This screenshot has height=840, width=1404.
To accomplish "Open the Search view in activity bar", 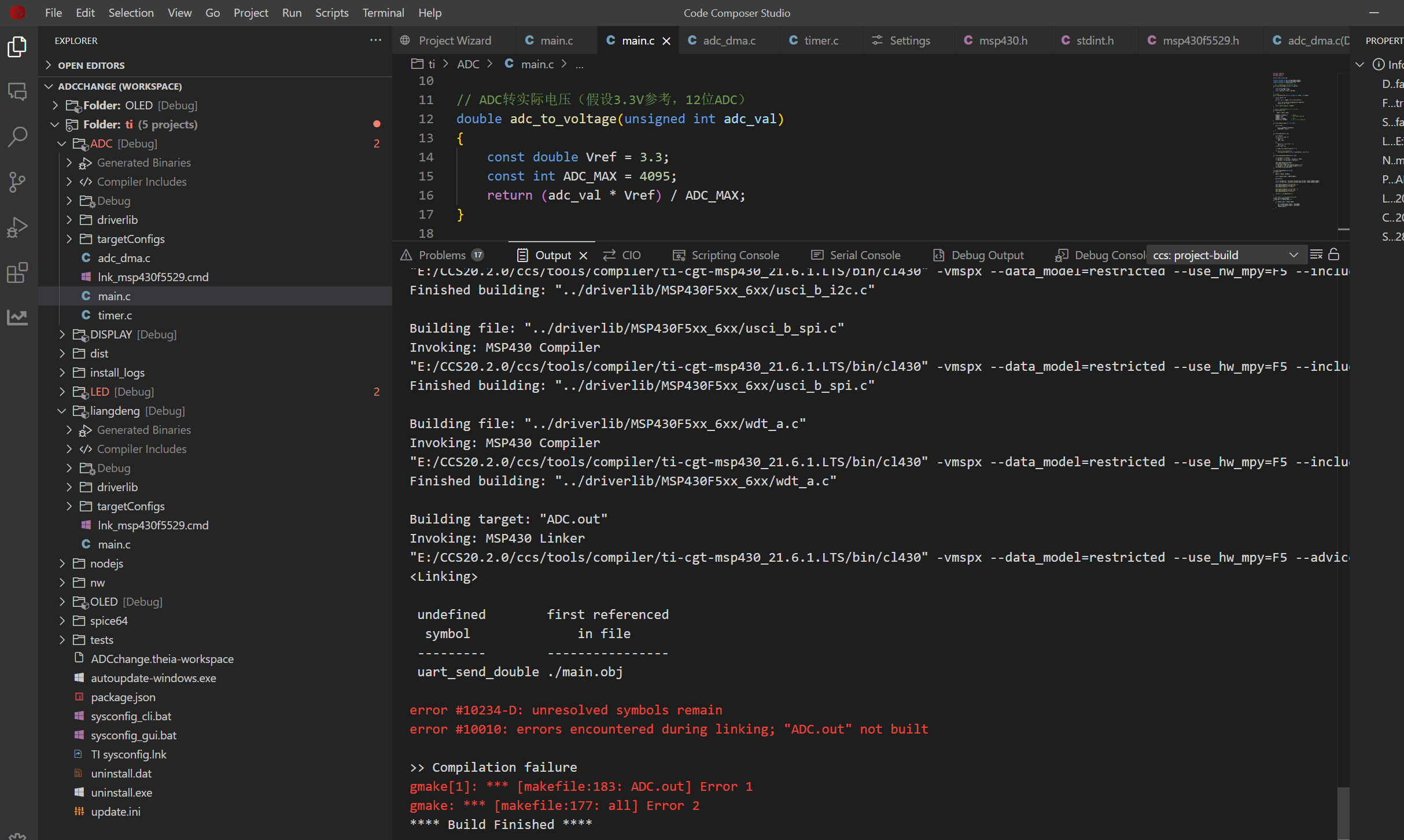I will pos(17,137).
